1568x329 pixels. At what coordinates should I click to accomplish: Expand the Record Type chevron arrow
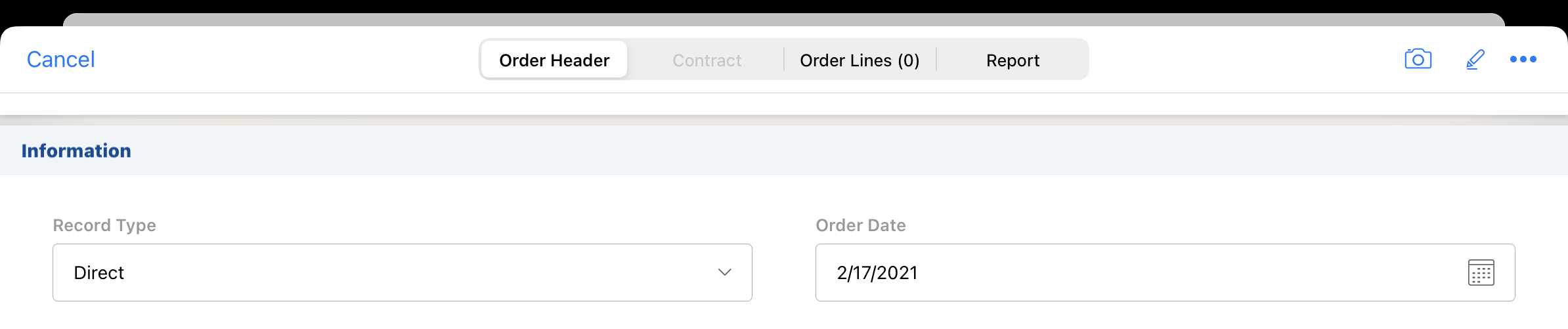(724, 273)
